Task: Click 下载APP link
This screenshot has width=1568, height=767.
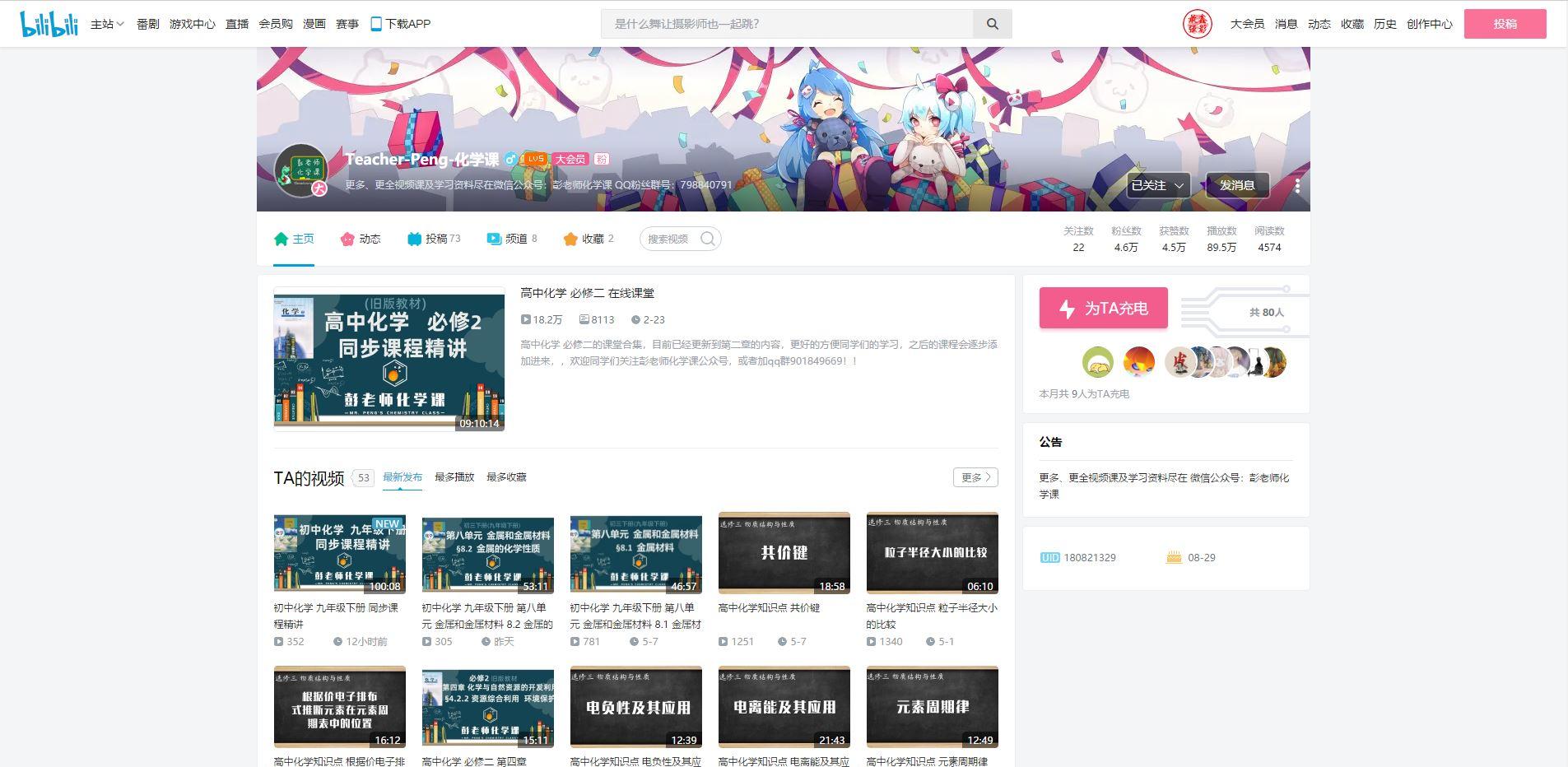Action: click(400, 24)
